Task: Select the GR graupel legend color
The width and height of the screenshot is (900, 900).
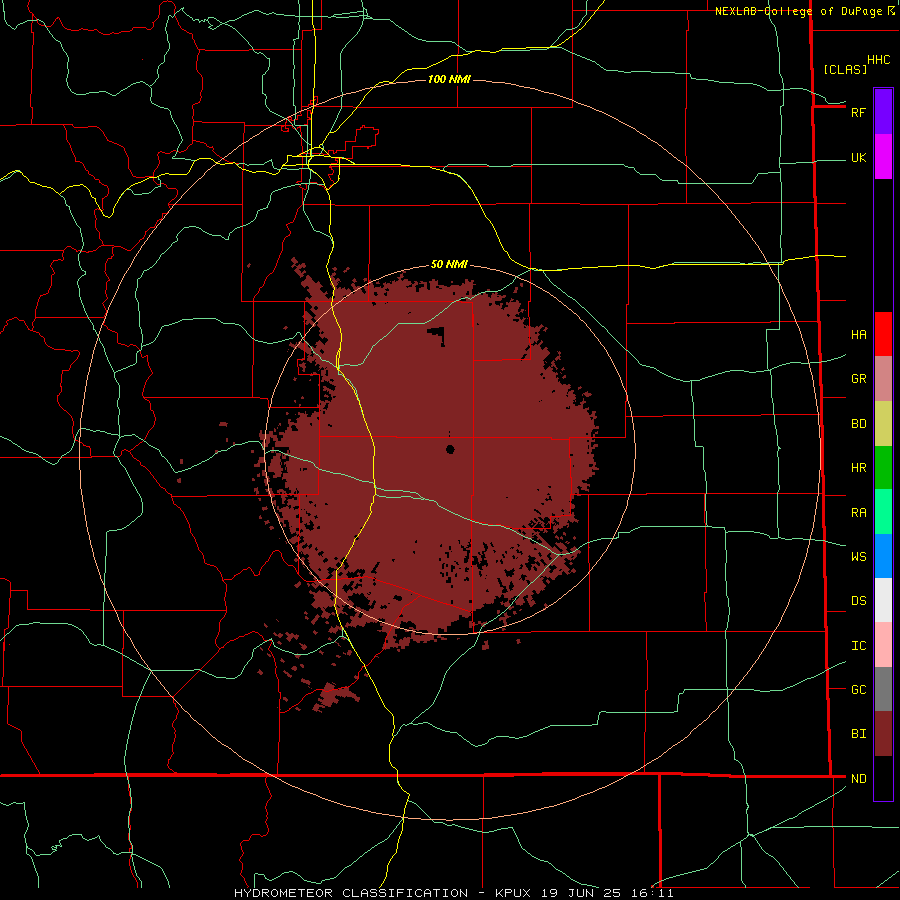Action: click(x=883, y=379)
